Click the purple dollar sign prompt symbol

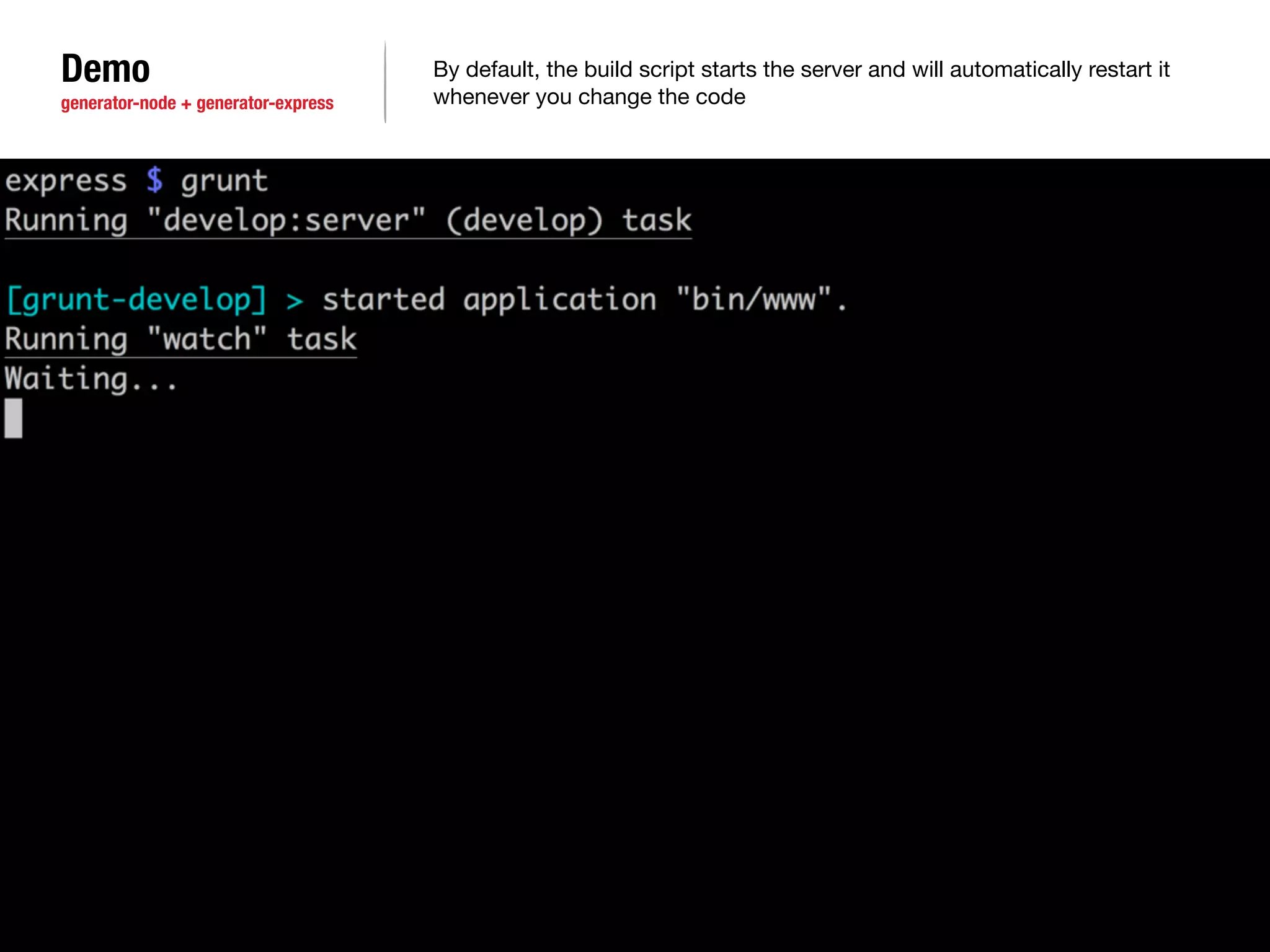tap(154, 180)
